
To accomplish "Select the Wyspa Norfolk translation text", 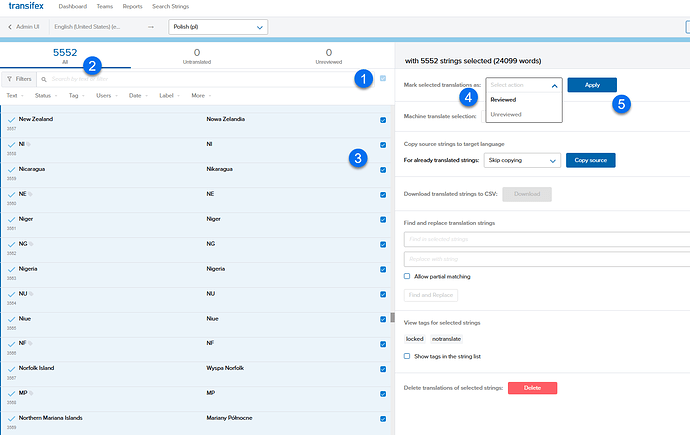I will pyautogui.click(x=225, y=368).
